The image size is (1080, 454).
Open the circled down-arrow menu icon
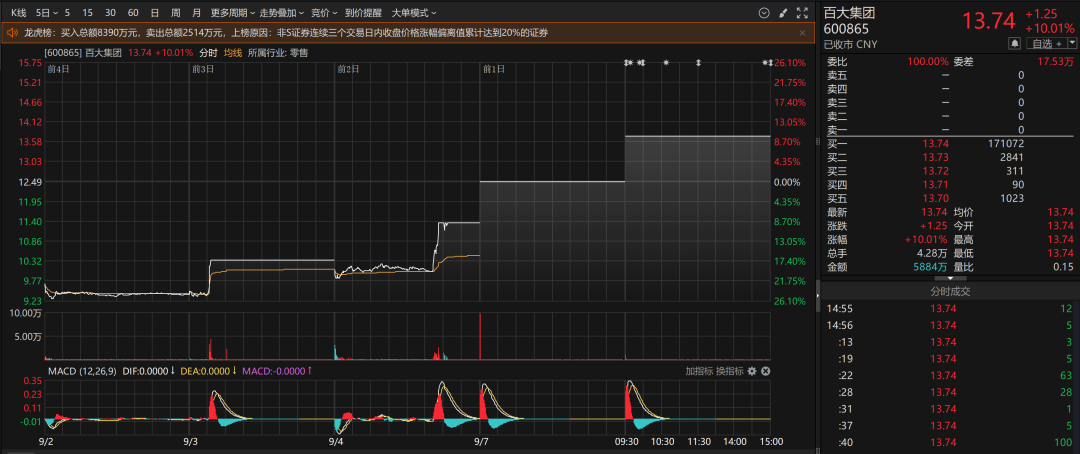point(763,12)
